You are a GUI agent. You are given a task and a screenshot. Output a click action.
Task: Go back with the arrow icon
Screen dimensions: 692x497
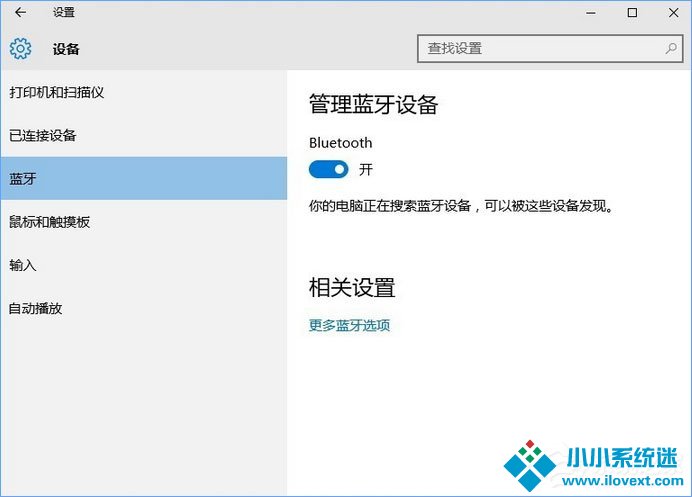pyautogui.click(x=20, y=12)
